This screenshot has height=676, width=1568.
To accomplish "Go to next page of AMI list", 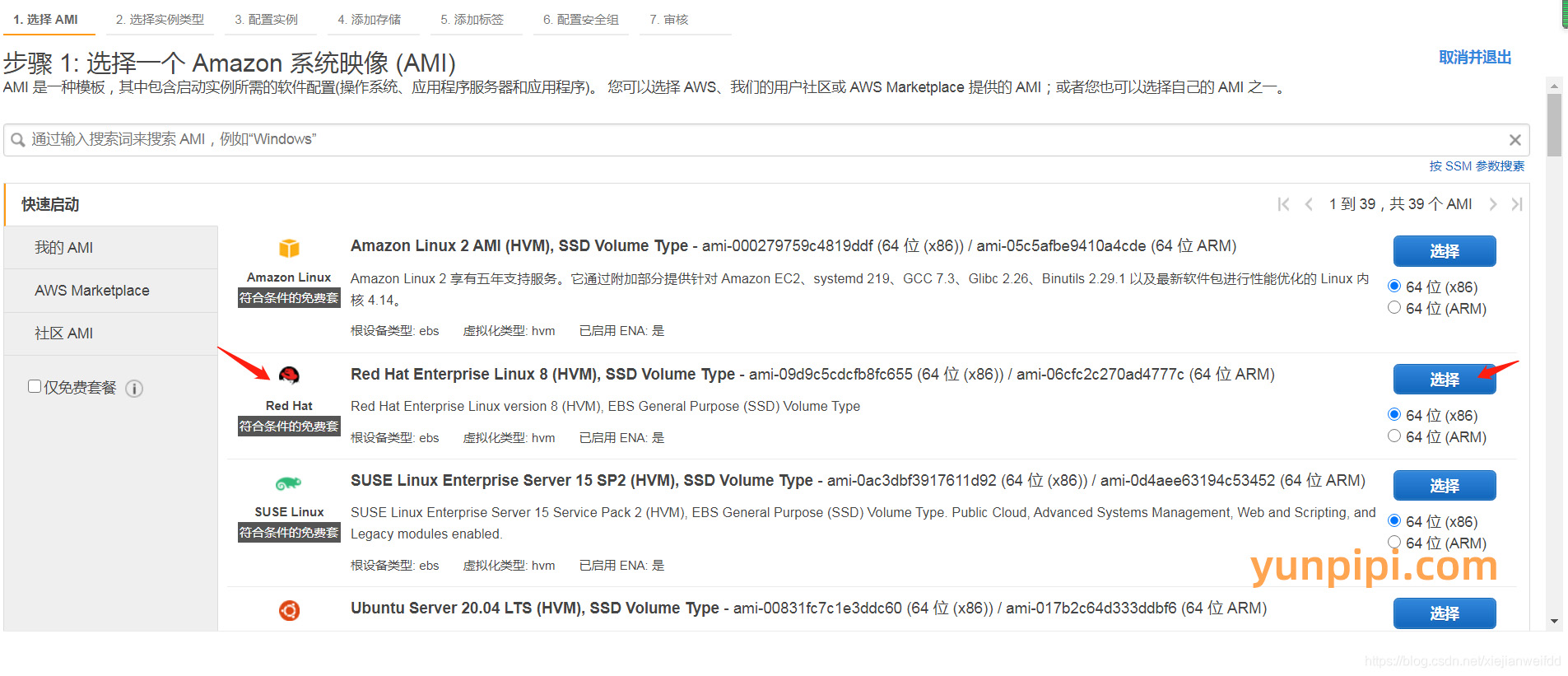I will [1493, 204].
